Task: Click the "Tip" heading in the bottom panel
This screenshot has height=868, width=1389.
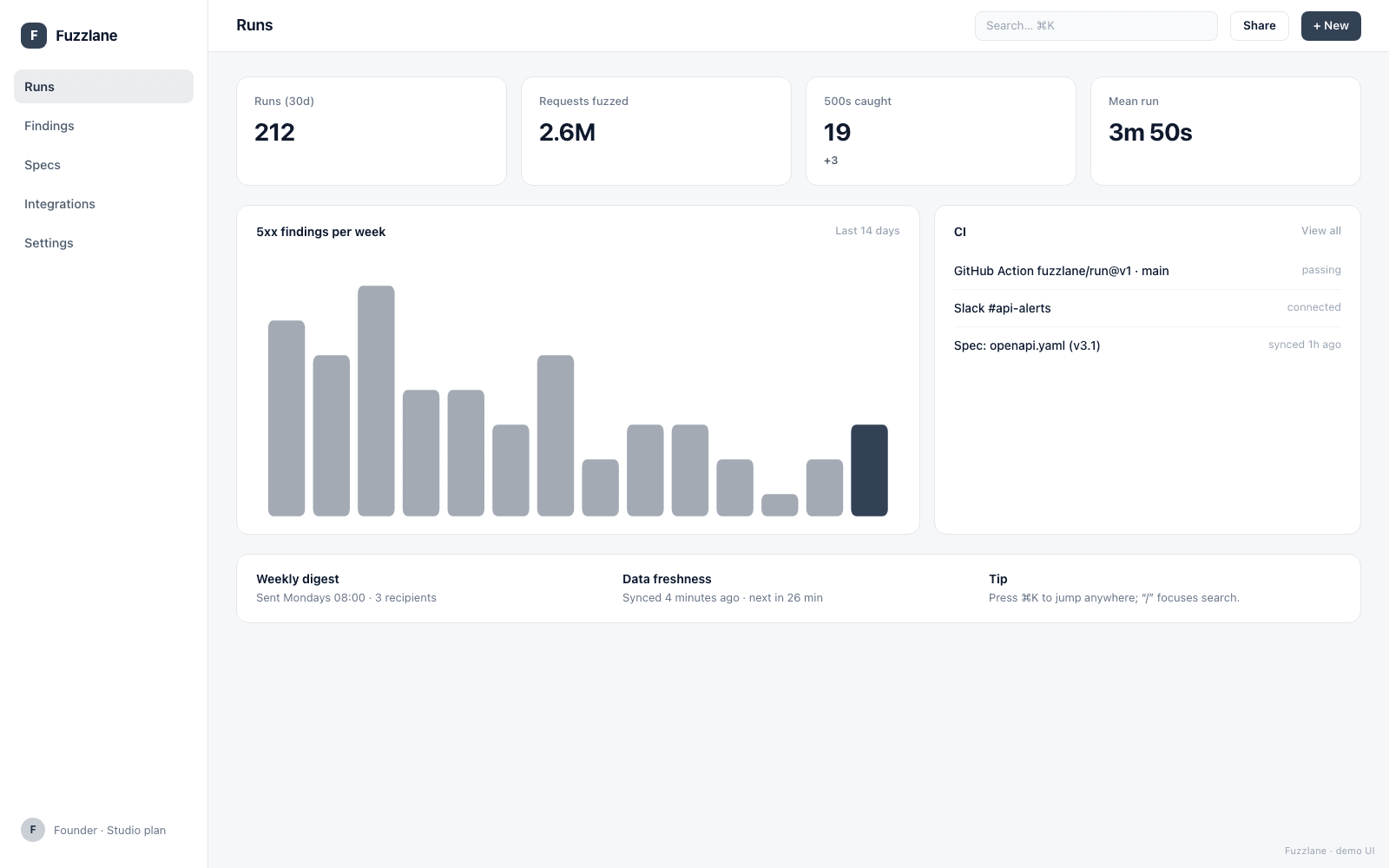Action: [x=998, y=579]
